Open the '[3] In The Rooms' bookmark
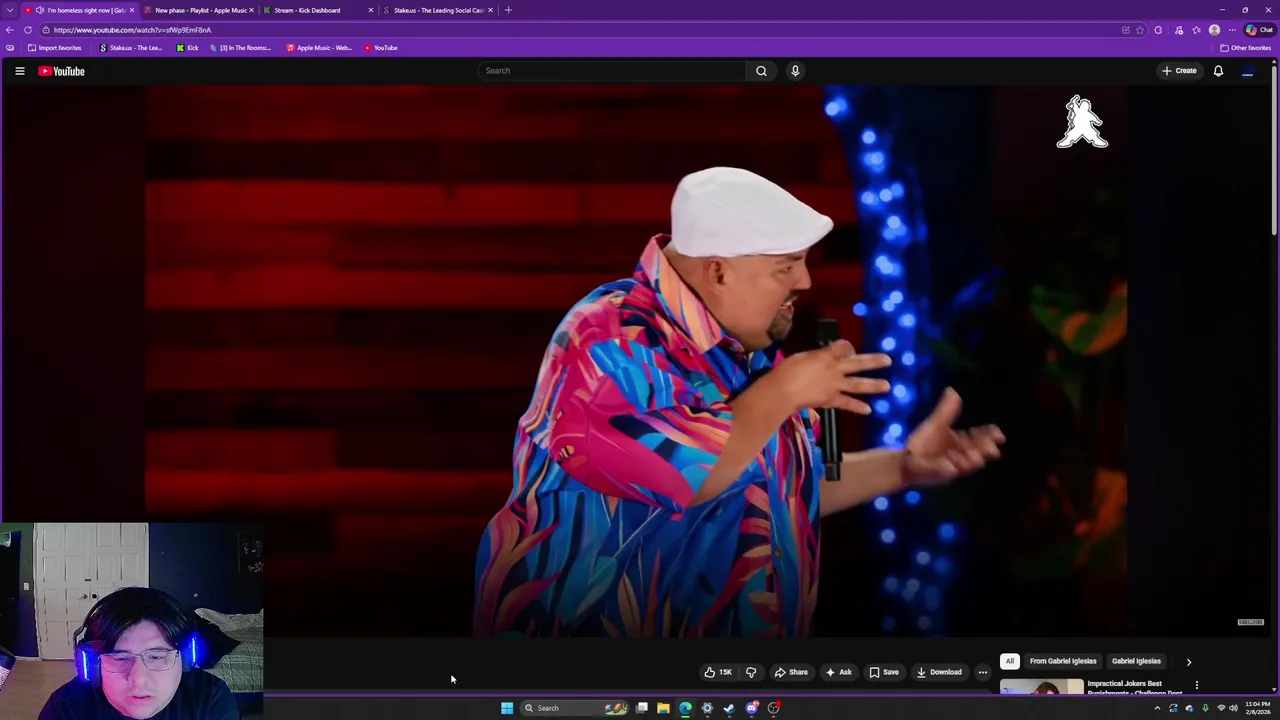The height and width of the screenshot is (720, 1280). point(240,48)
